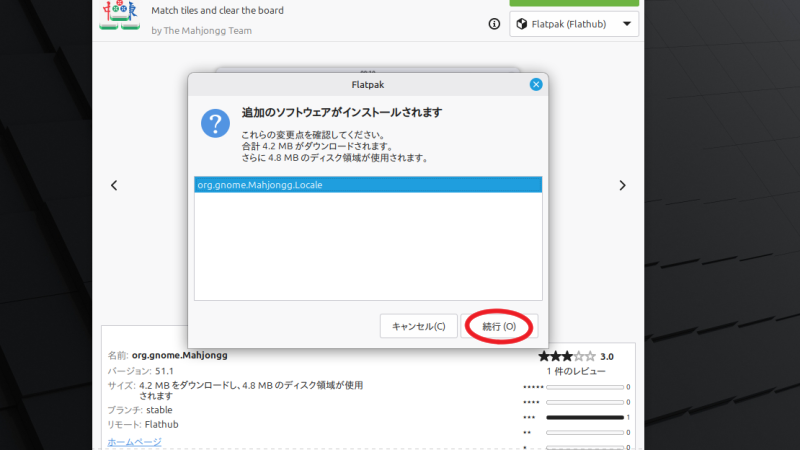Click the question mark dialog icon
Viewport: 800px width, 450px height.
[x=215, y=123]
